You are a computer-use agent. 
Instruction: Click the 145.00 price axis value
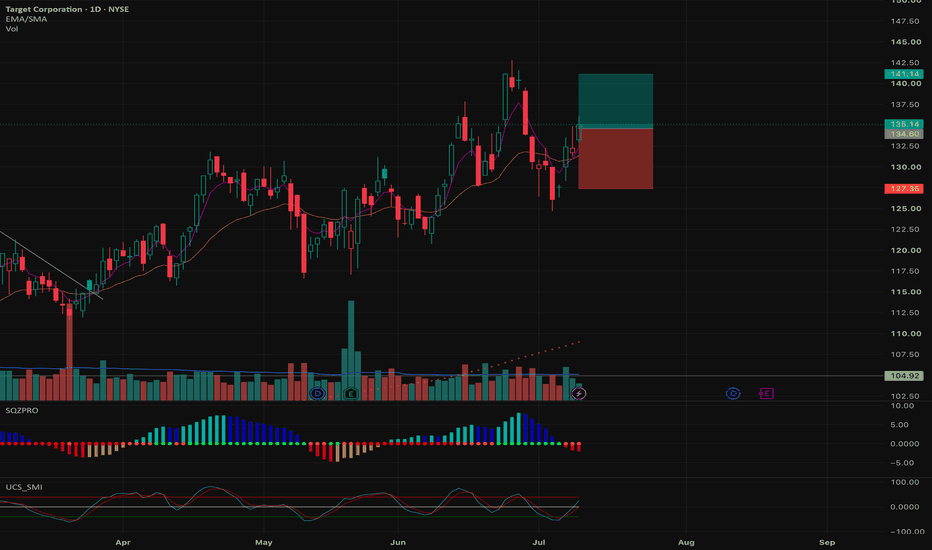(x=905, y=42)
